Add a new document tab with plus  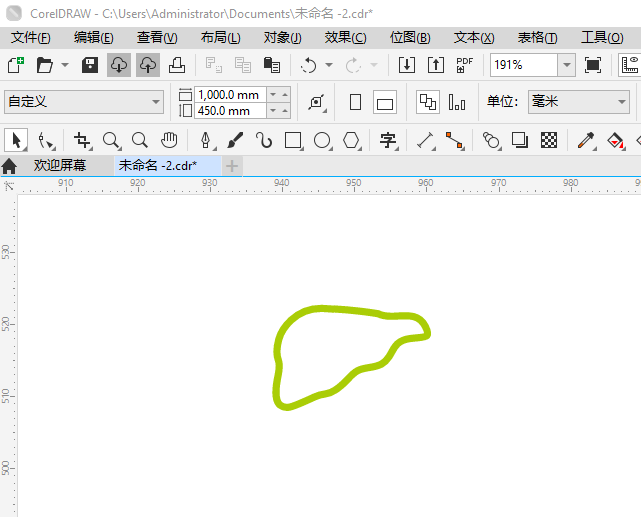pos(232,166)
